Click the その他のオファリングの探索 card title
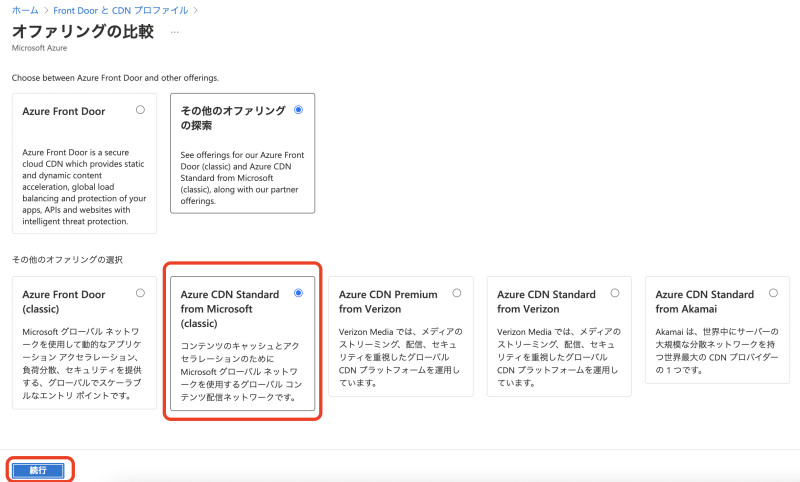 pyautogui.click(x=232, y=118)
